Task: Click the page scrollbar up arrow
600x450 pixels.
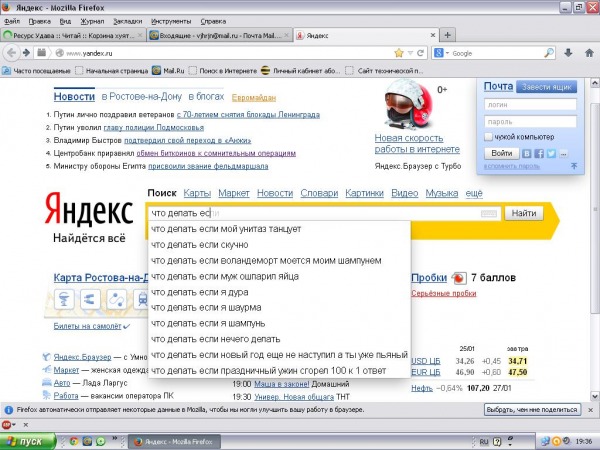Action: 595,82
